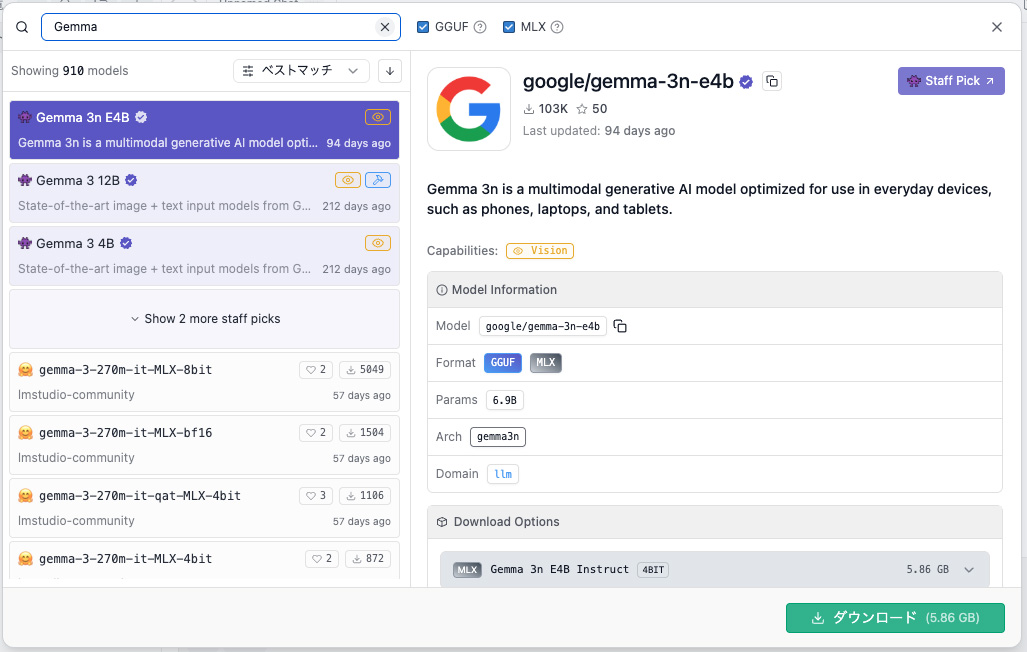Click the search magnifier icon

coord(22,27)
